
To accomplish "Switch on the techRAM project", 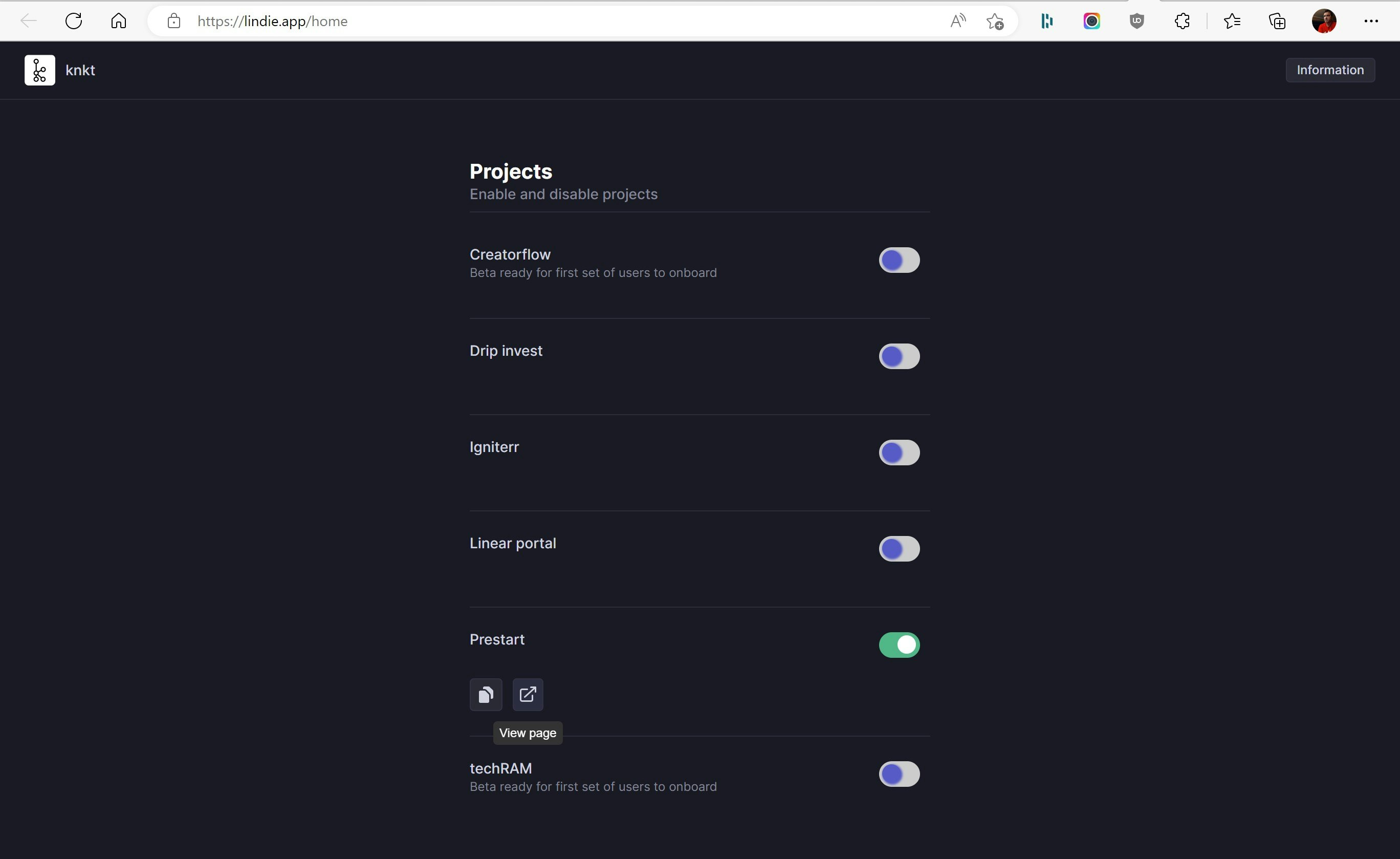I will pos(900,775).
